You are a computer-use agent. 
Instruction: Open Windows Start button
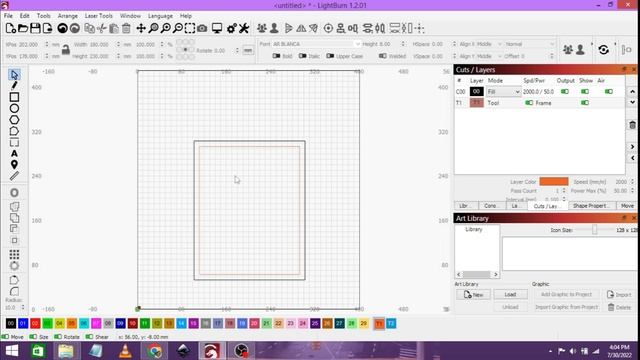12,351
